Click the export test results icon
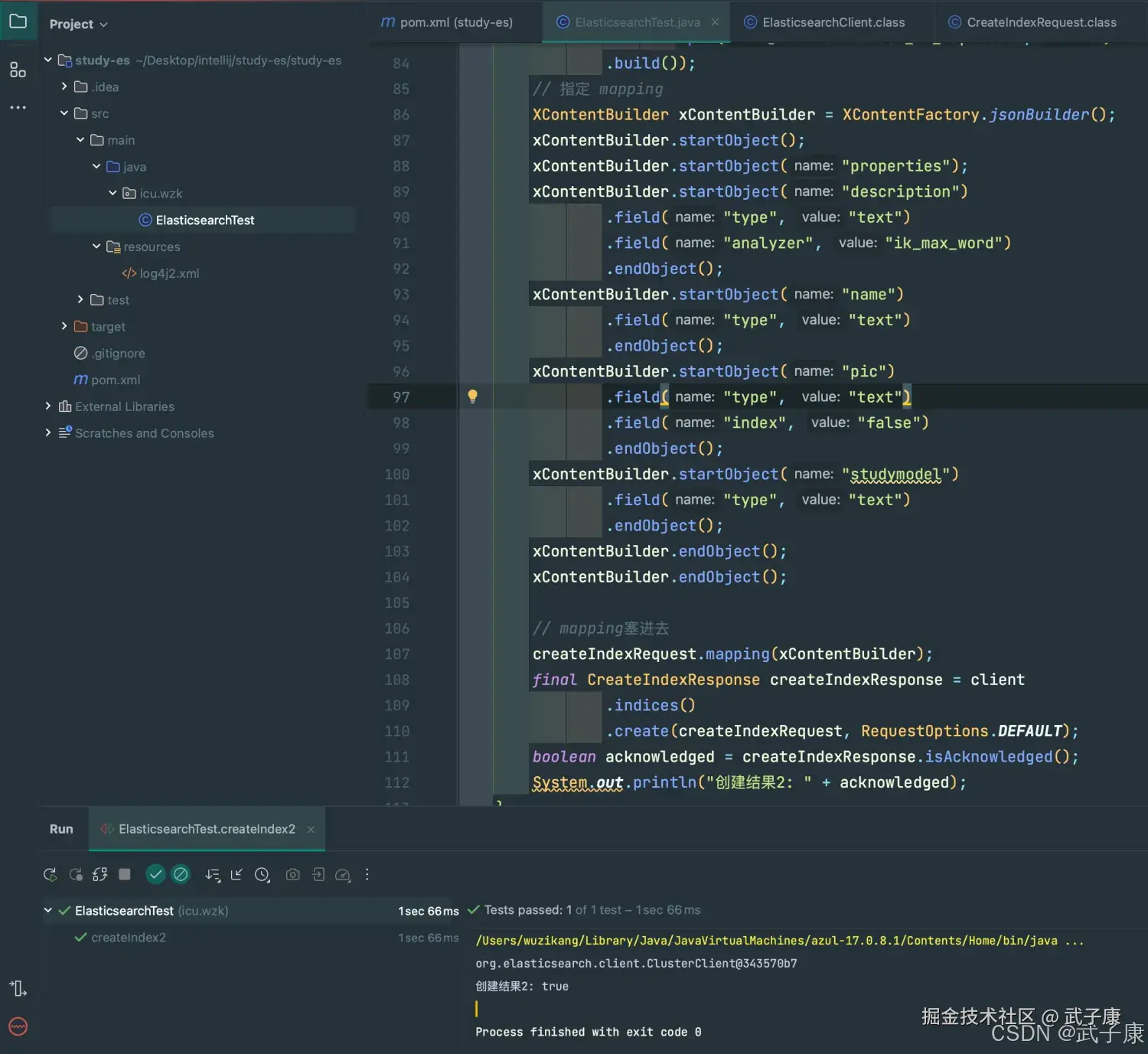1148x1054 pixels. coord(318,874)
